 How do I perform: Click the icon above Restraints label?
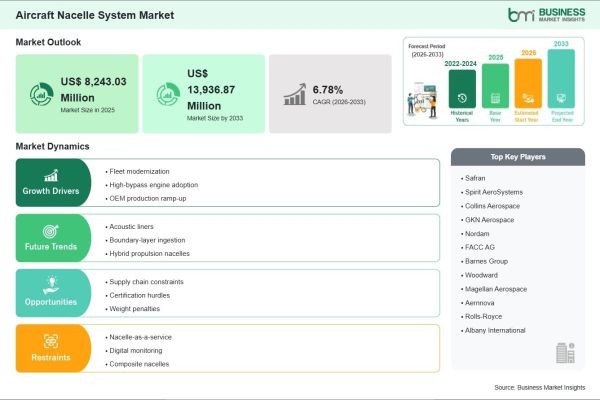[51, 341]
